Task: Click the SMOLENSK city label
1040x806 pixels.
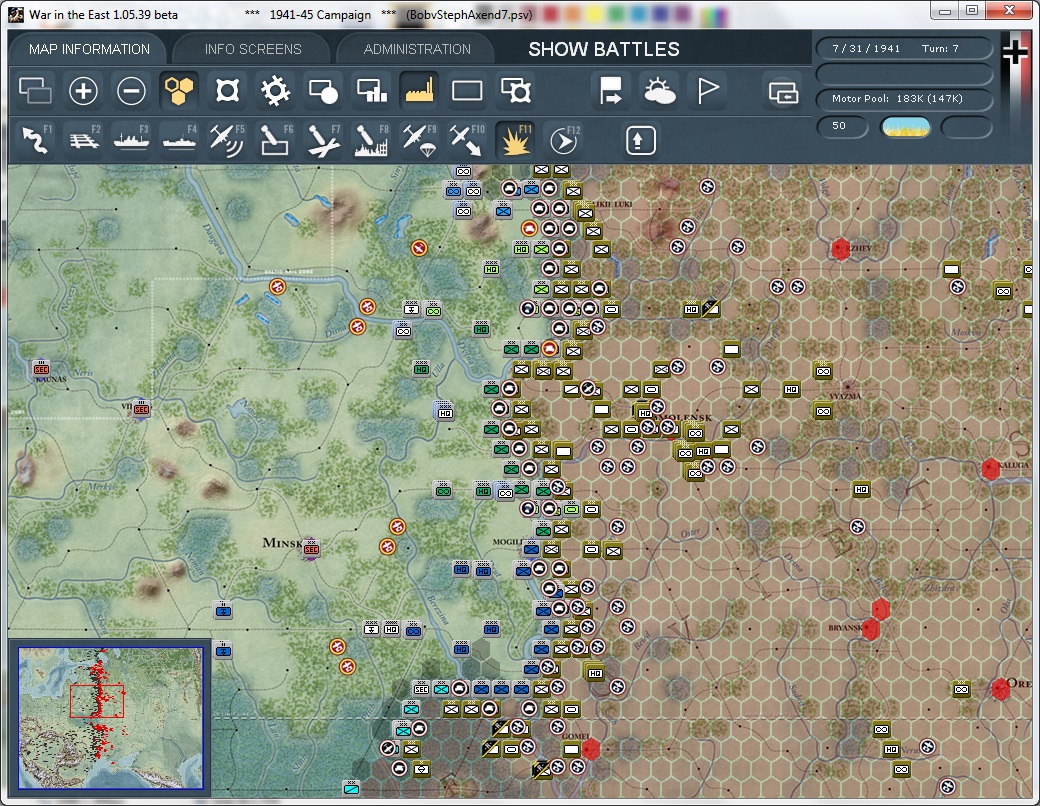Action: click(683, 418)
